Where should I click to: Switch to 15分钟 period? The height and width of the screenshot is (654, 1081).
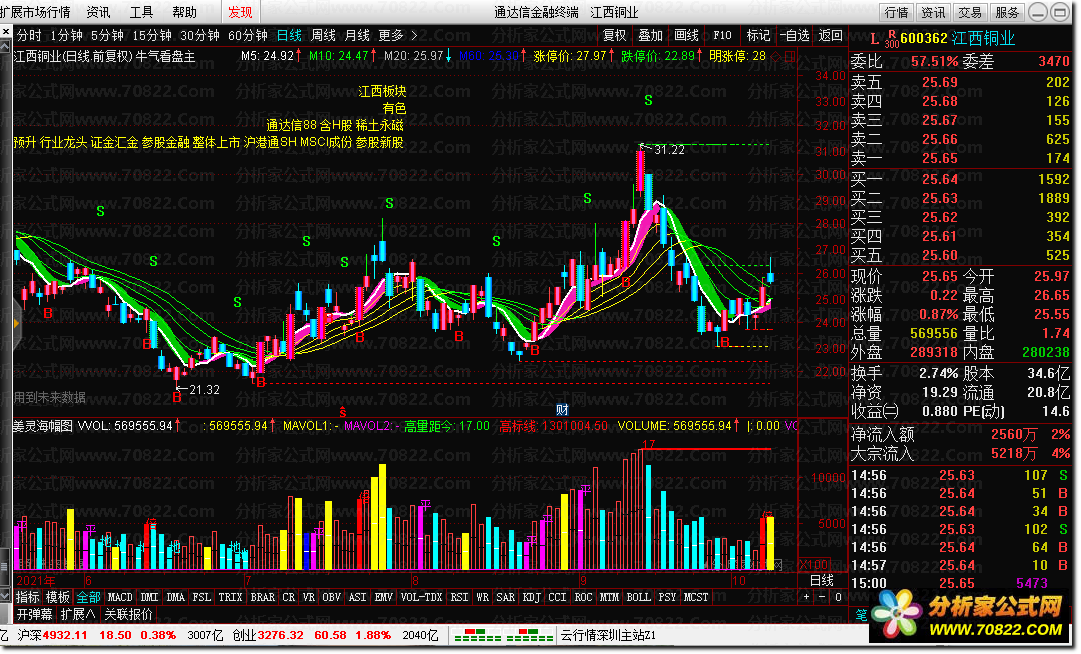[152, 35]
